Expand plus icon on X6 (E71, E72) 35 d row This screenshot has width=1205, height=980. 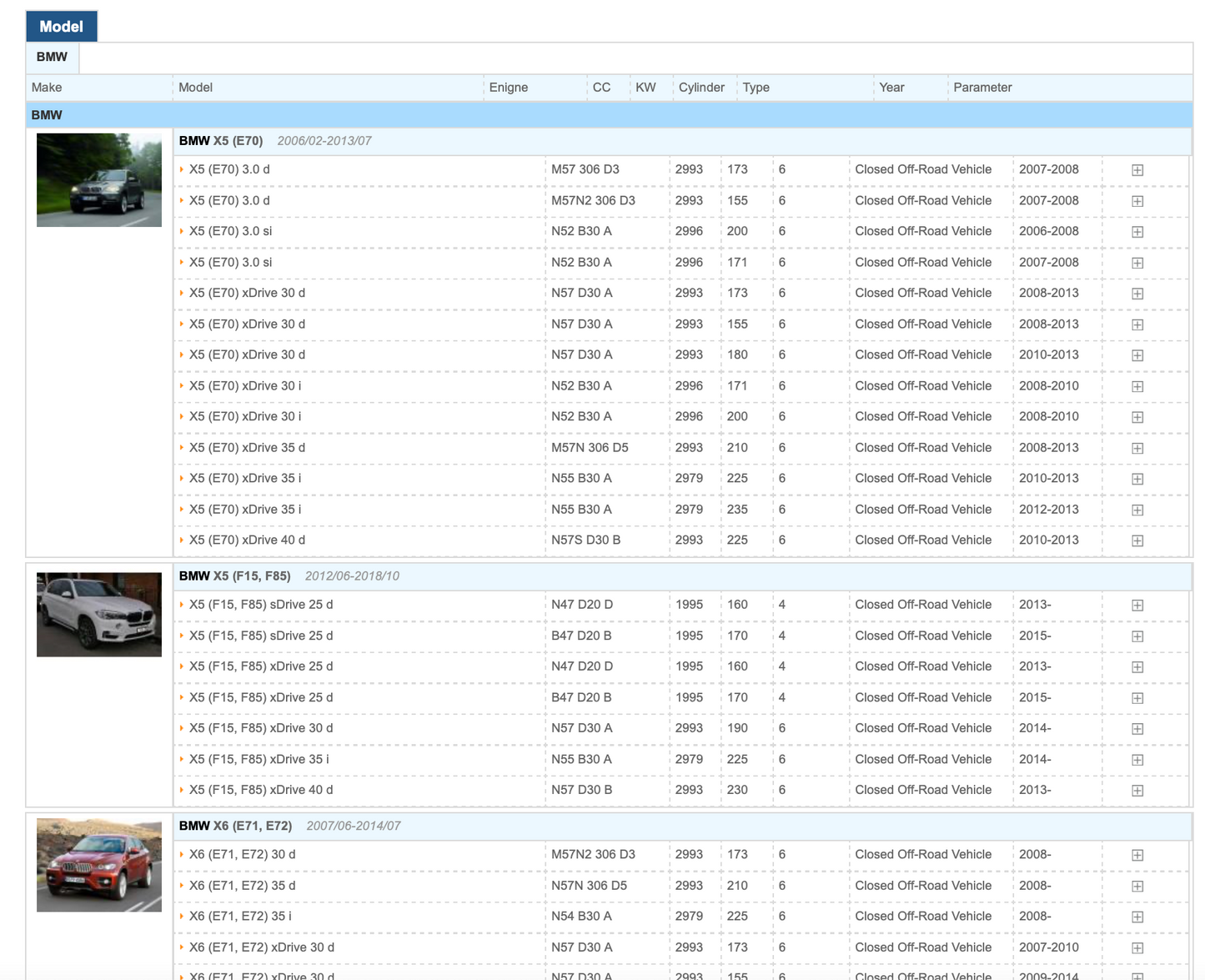1137,886
